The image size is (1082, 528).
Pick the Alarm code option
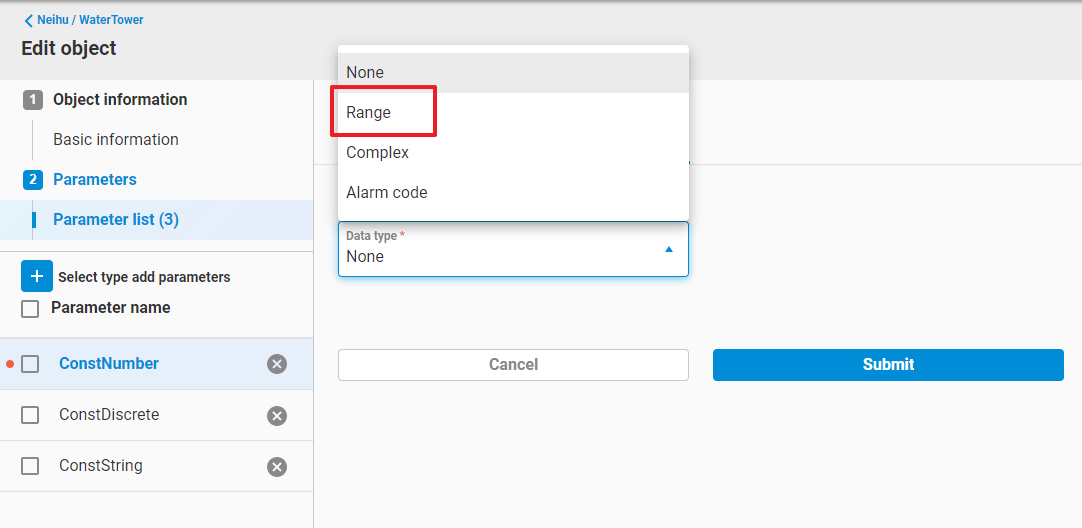click(387, 193)
